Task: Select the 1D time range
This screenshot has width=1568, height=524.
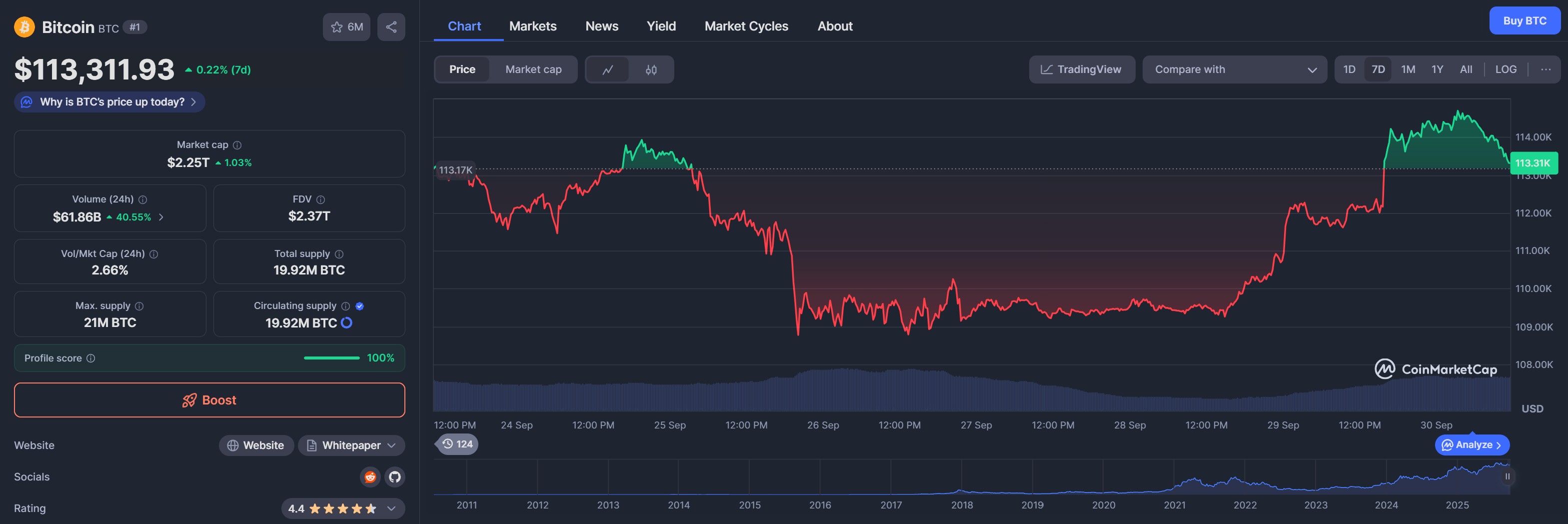Action: click(1349, 69)
